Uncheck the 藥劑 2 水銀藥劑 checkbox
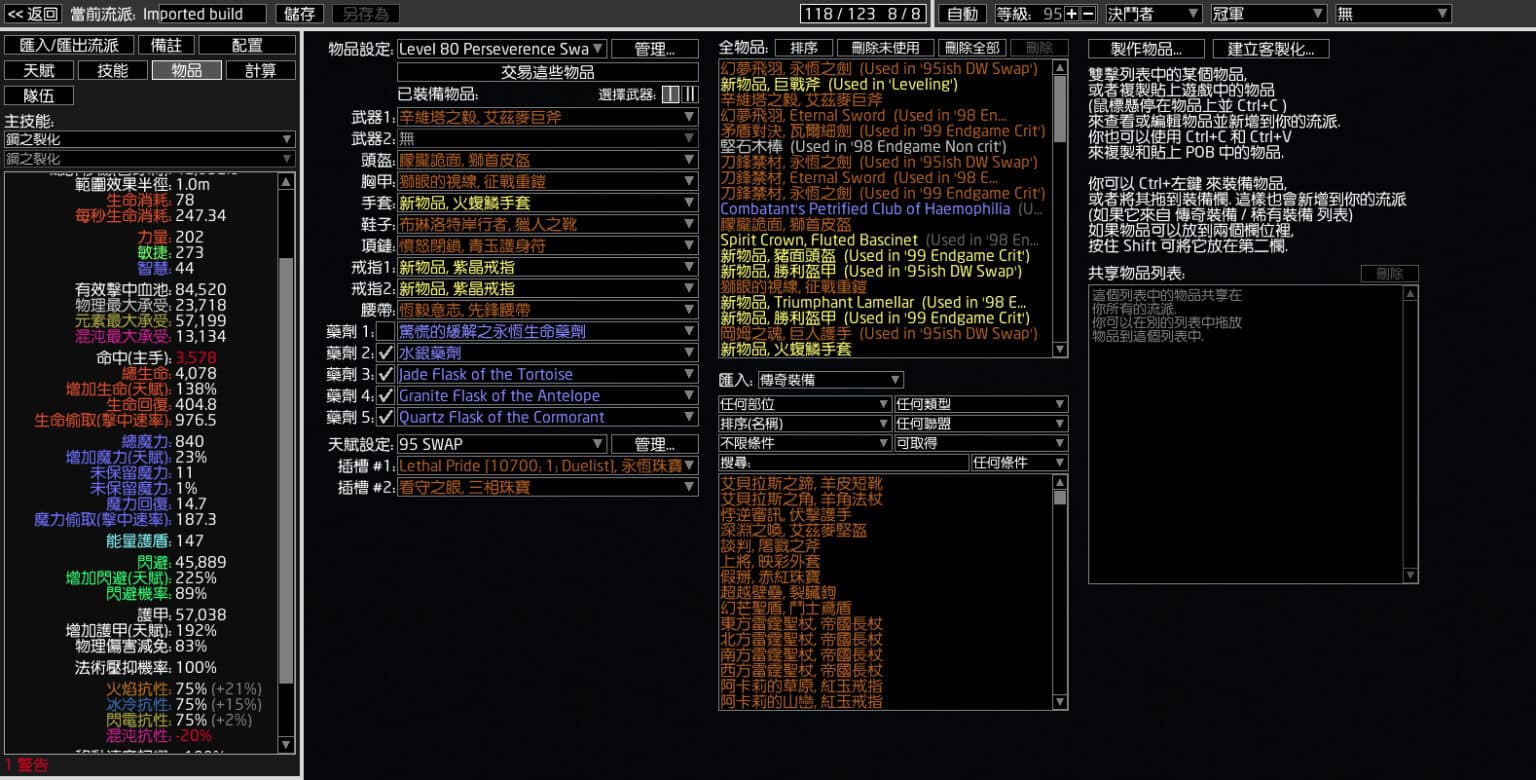This screenshot has width=1536, height=780. click(x=386, y=352)
